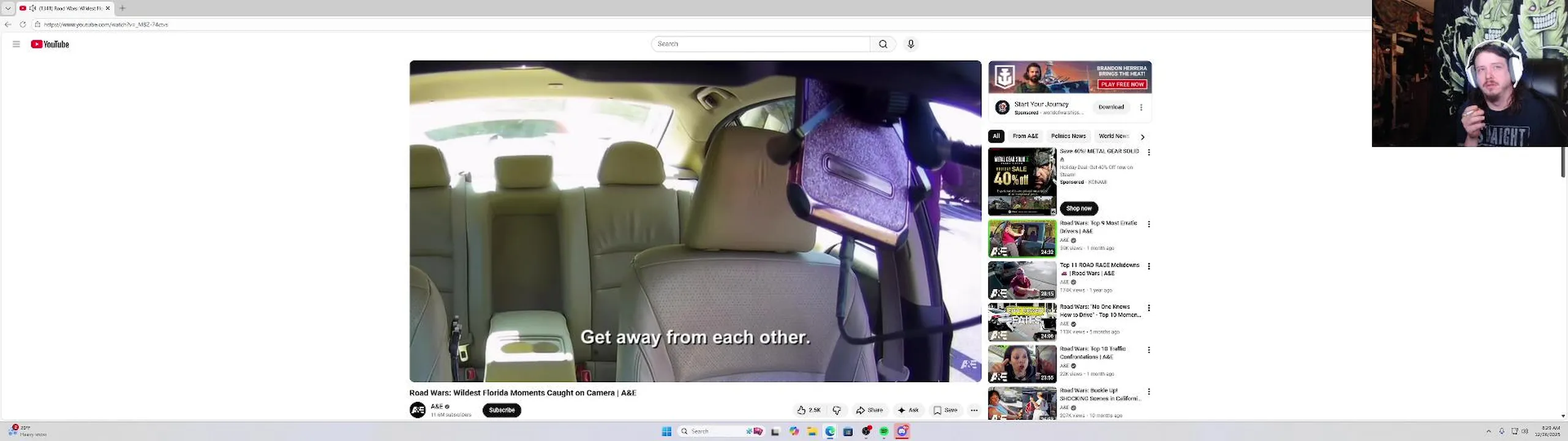Close the Road Wars YouTube tab
This screenshot has height=441, width=1568.
tap(108, 8)
